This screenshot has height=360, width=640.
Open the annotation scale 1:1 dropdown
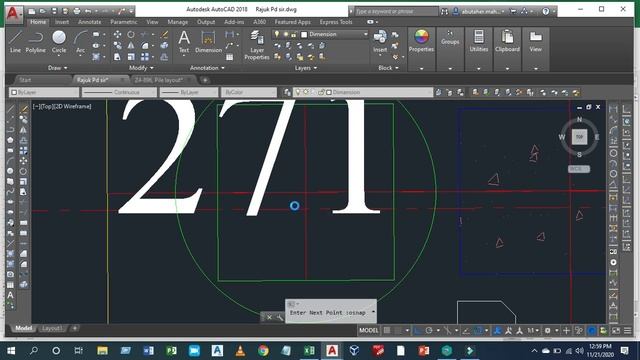(x=533, y=330)
